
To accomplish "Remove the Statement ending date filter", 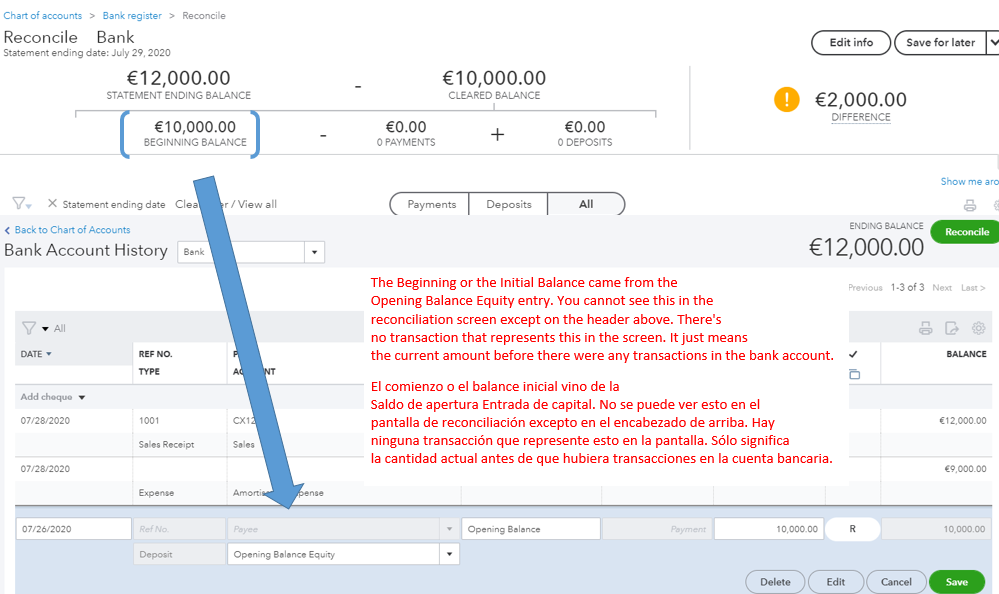I will (52, 204).
